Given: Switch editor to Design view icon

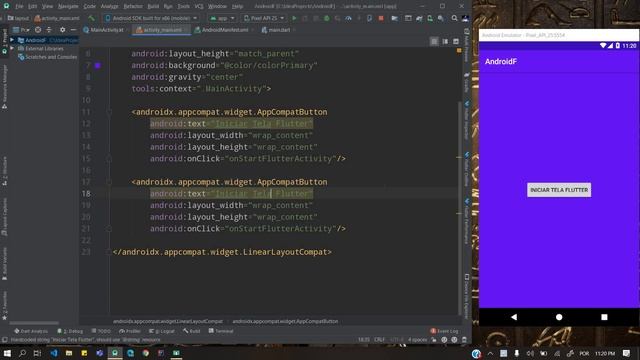Looking at the screenshot, I should (456, 41).
